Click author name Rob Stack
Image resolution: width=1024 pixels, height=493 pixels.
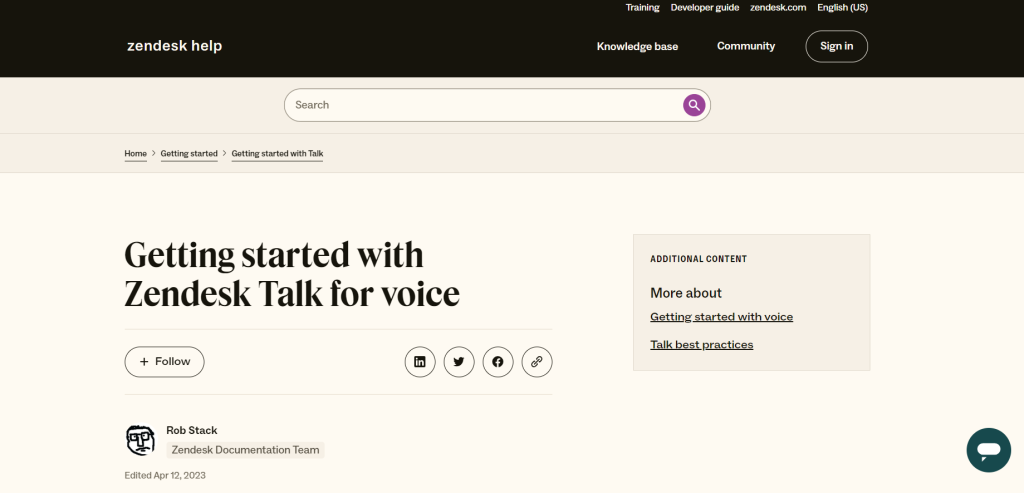191,430
